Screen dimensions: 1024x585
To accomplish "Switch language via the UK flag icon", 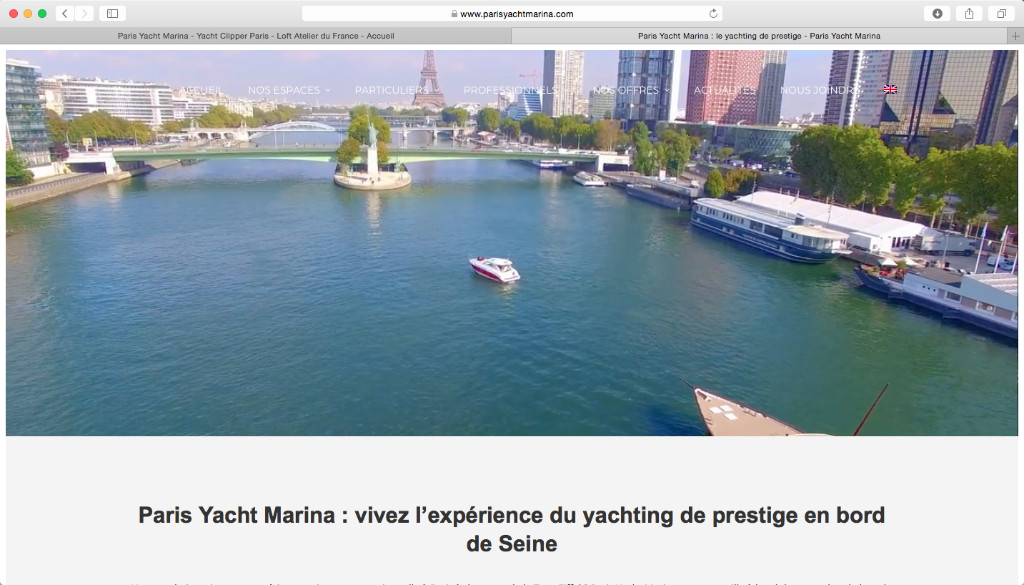I will click(890, 89).
